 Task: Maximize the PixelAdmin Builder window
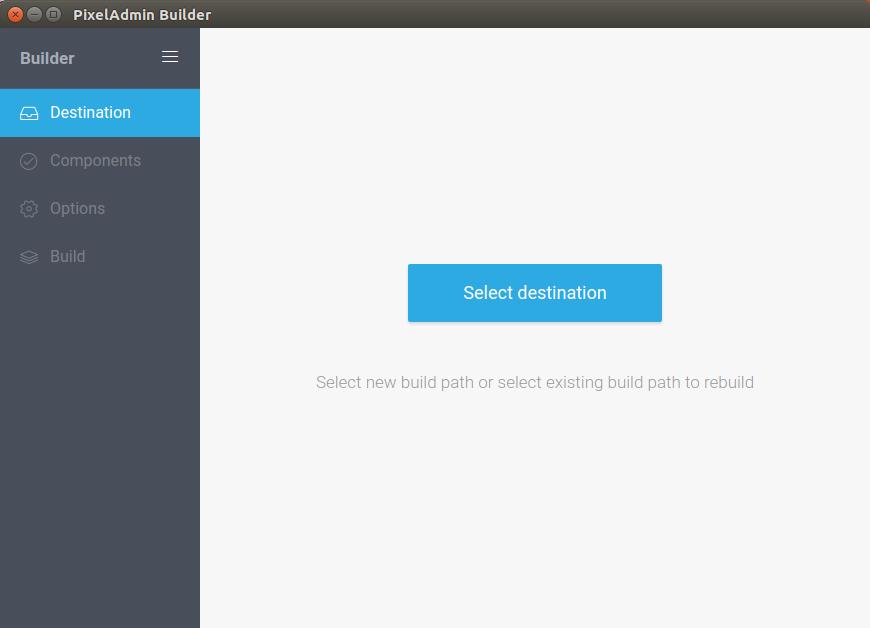53,14
